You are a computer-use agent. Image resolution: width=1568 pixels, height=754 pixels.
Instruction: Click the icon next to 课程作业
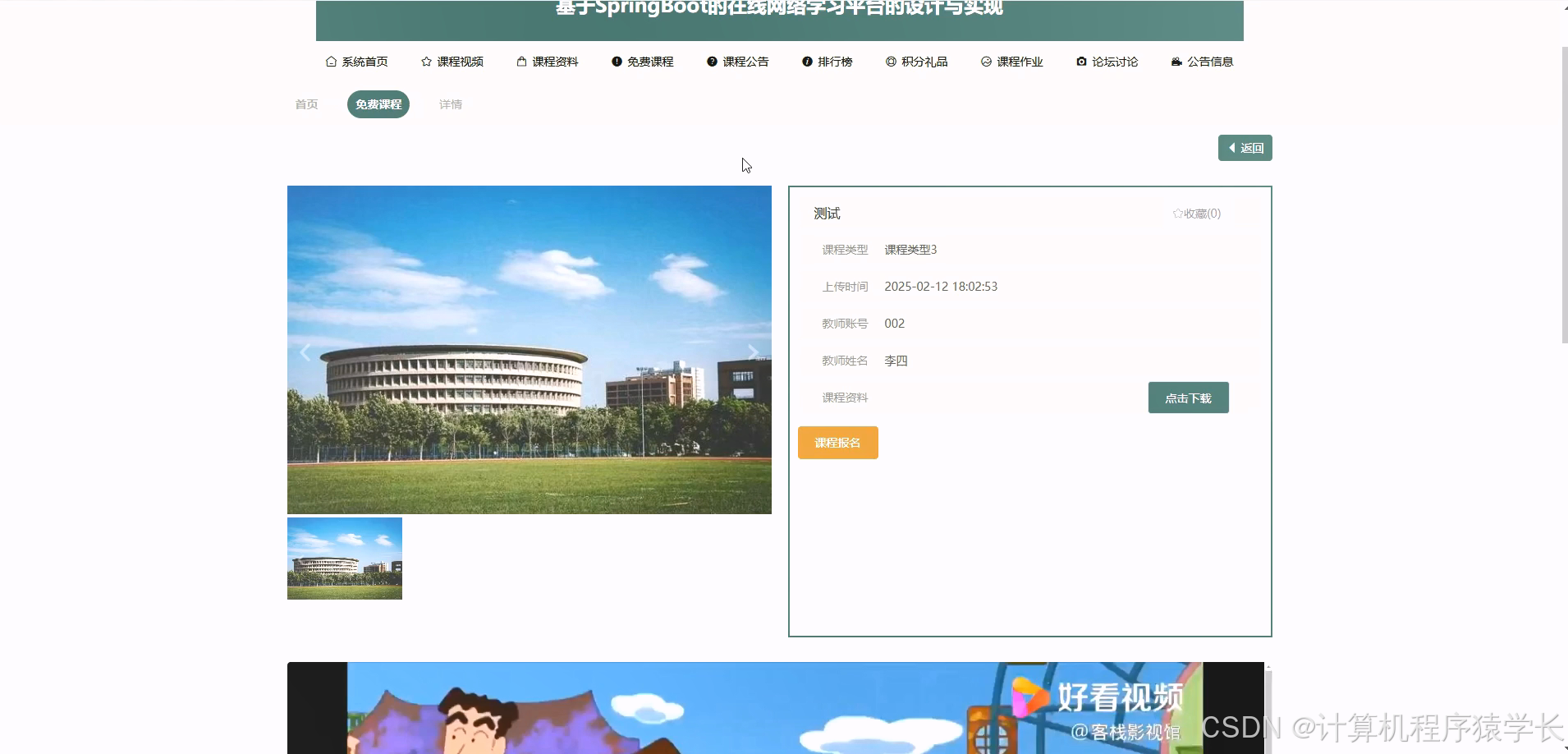point(985,61)
